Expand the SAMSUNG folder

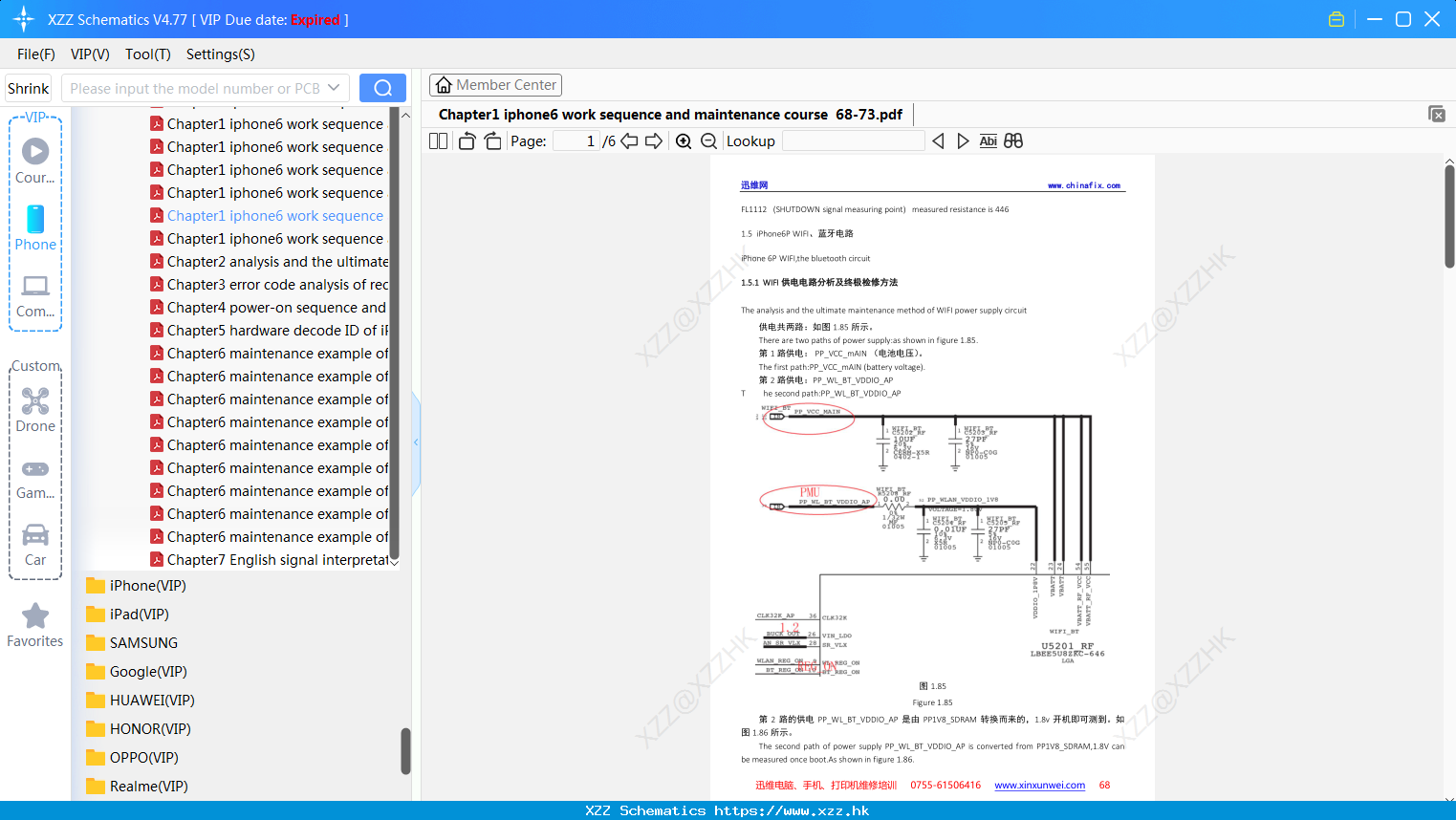(132, 643)
